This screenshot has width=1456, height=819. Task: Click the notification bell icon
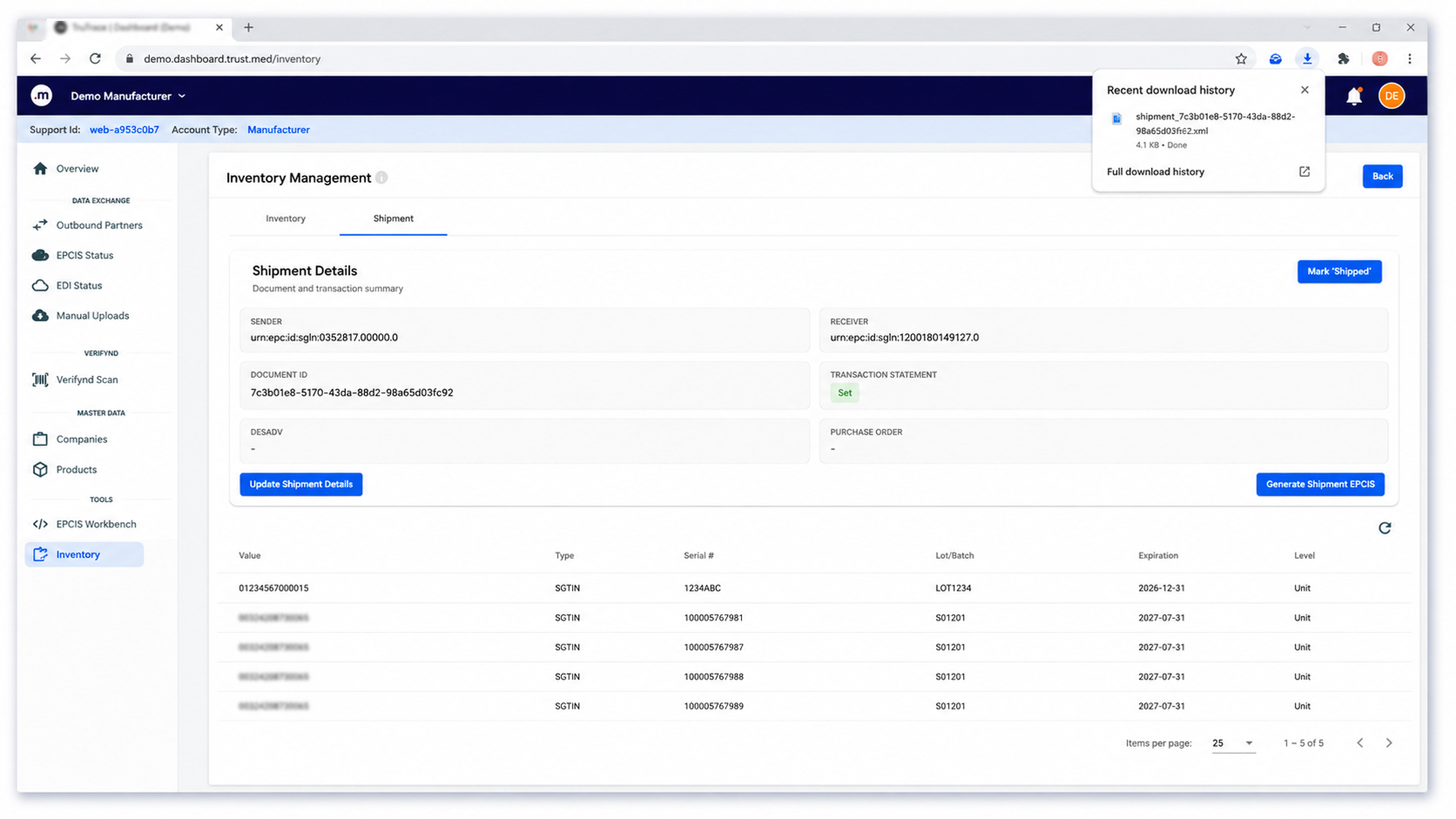pos(1353,96)
